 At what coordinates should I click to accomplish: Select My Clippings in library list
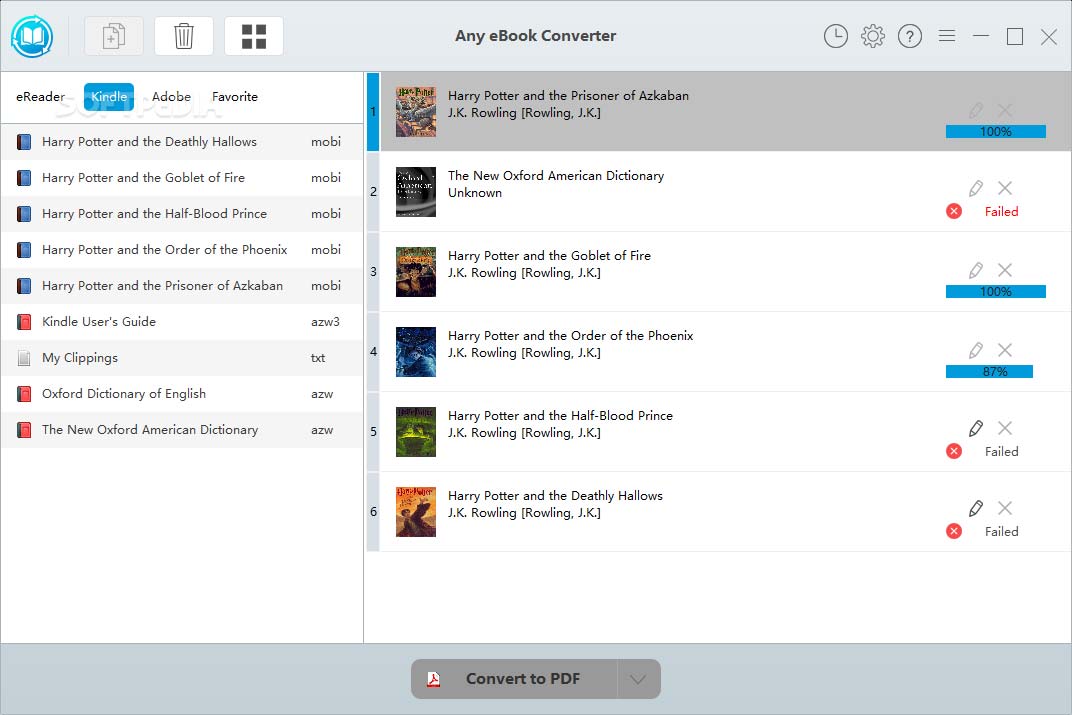pyautogui.click(x=181, y=358)
